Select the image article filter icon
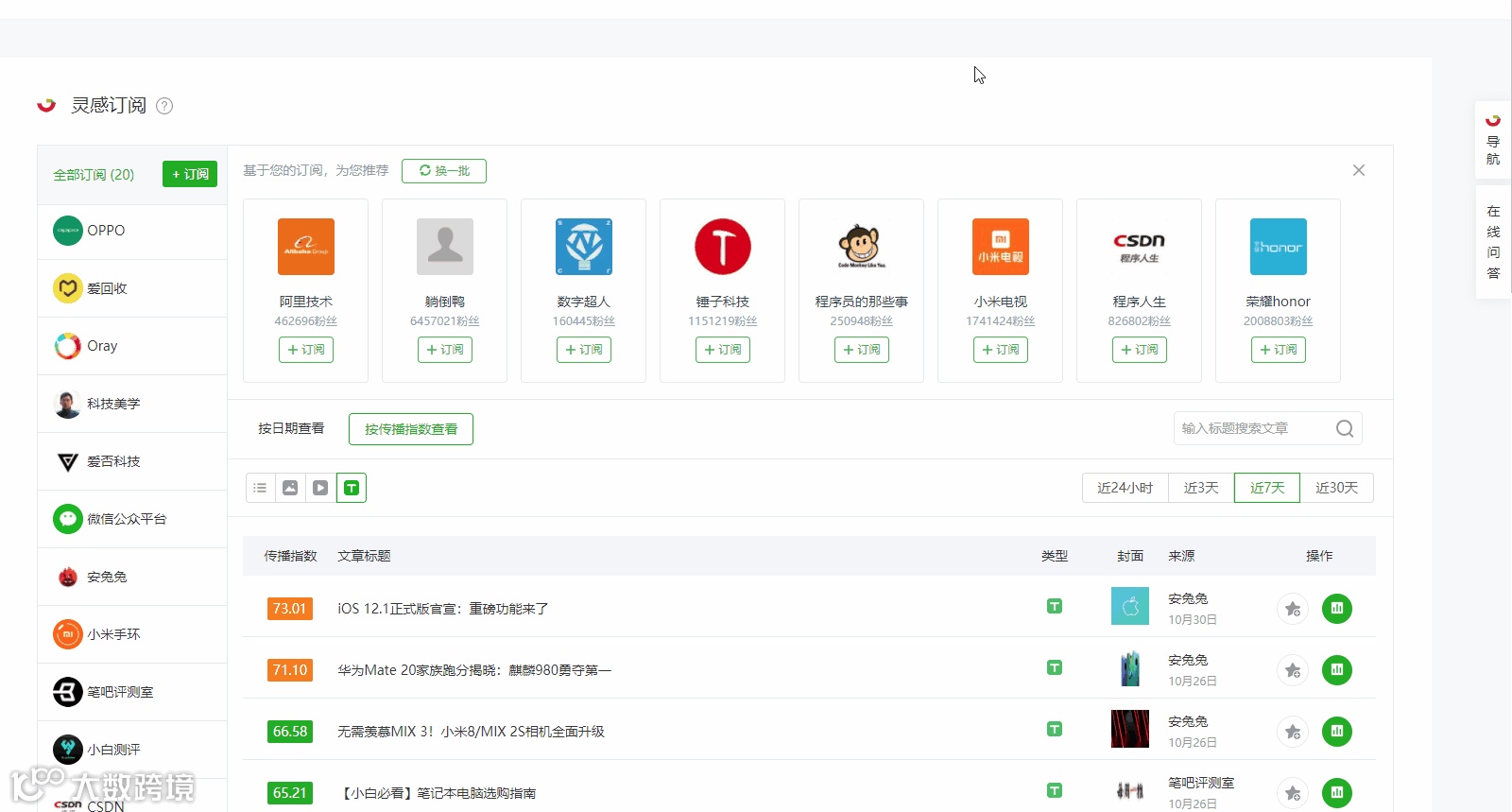1512x812 pixels. coord(290,488)
